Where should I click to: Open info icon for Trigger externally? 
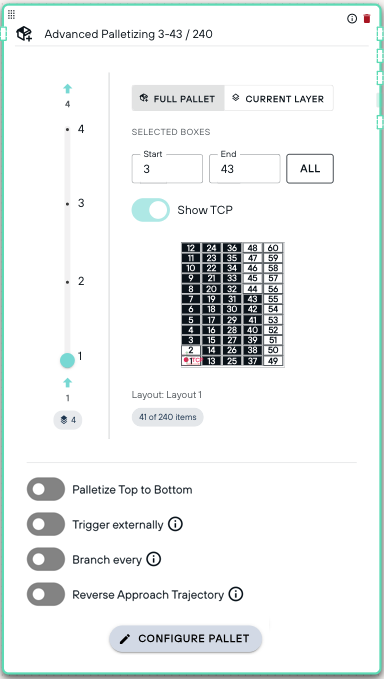pyautogui.click(x=175, y=524)
